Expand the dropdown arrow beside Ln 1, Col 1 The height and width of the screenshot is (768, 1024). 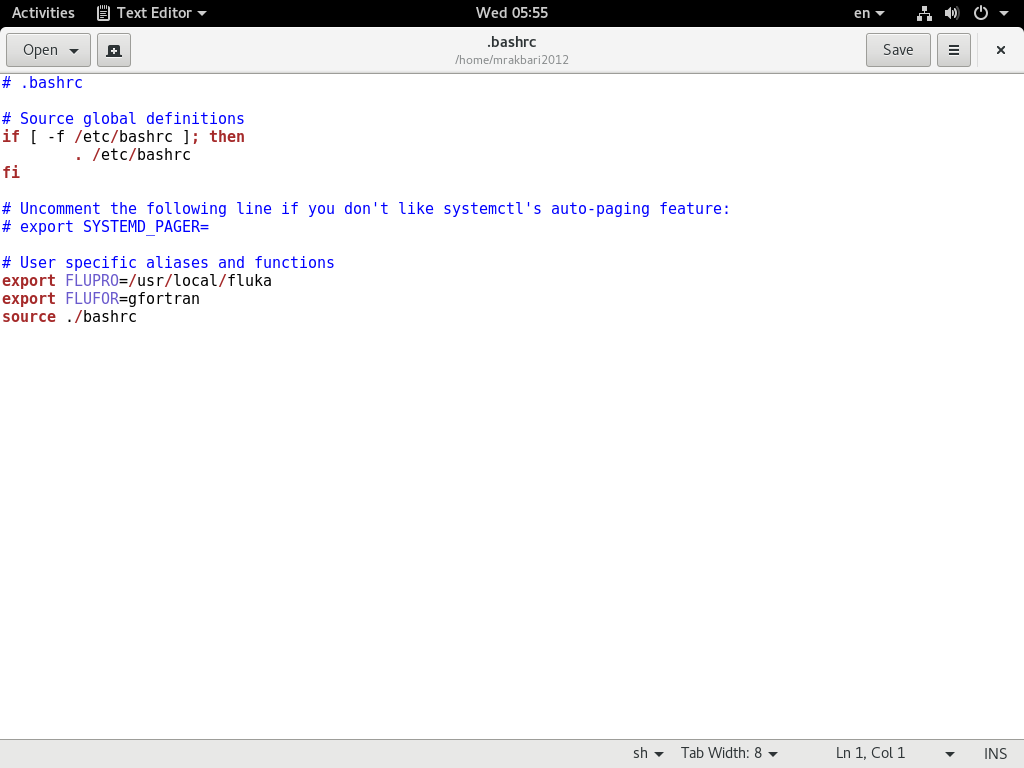click(950, 754)
